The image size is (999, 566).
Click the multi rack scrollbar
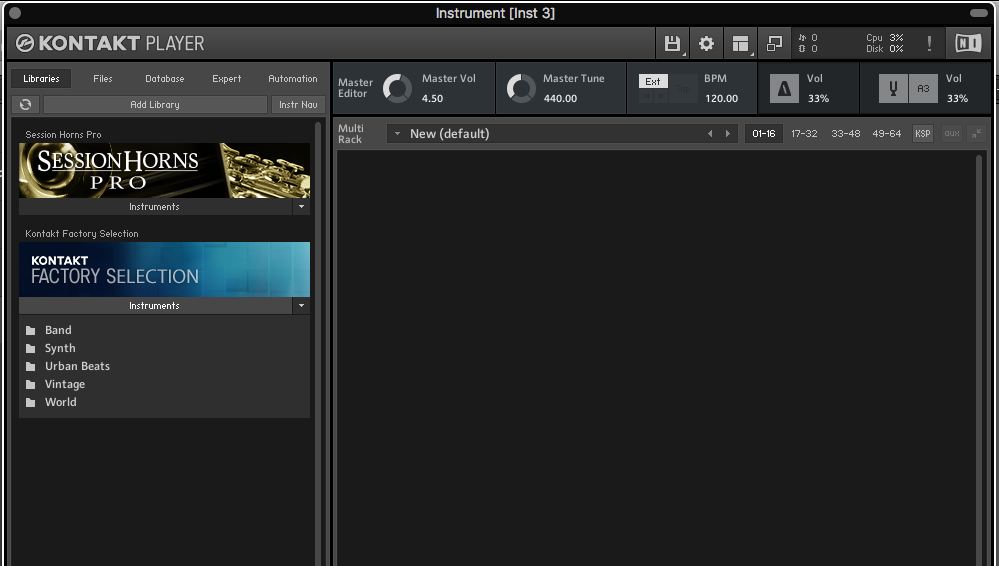click(980, 360)
